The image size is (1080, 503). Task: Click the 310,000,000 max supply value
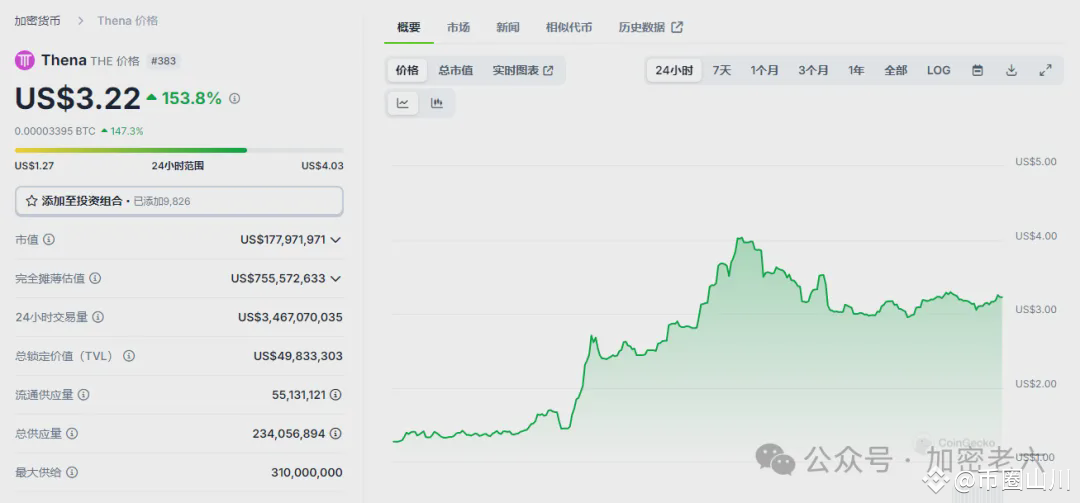pos(307,473)
